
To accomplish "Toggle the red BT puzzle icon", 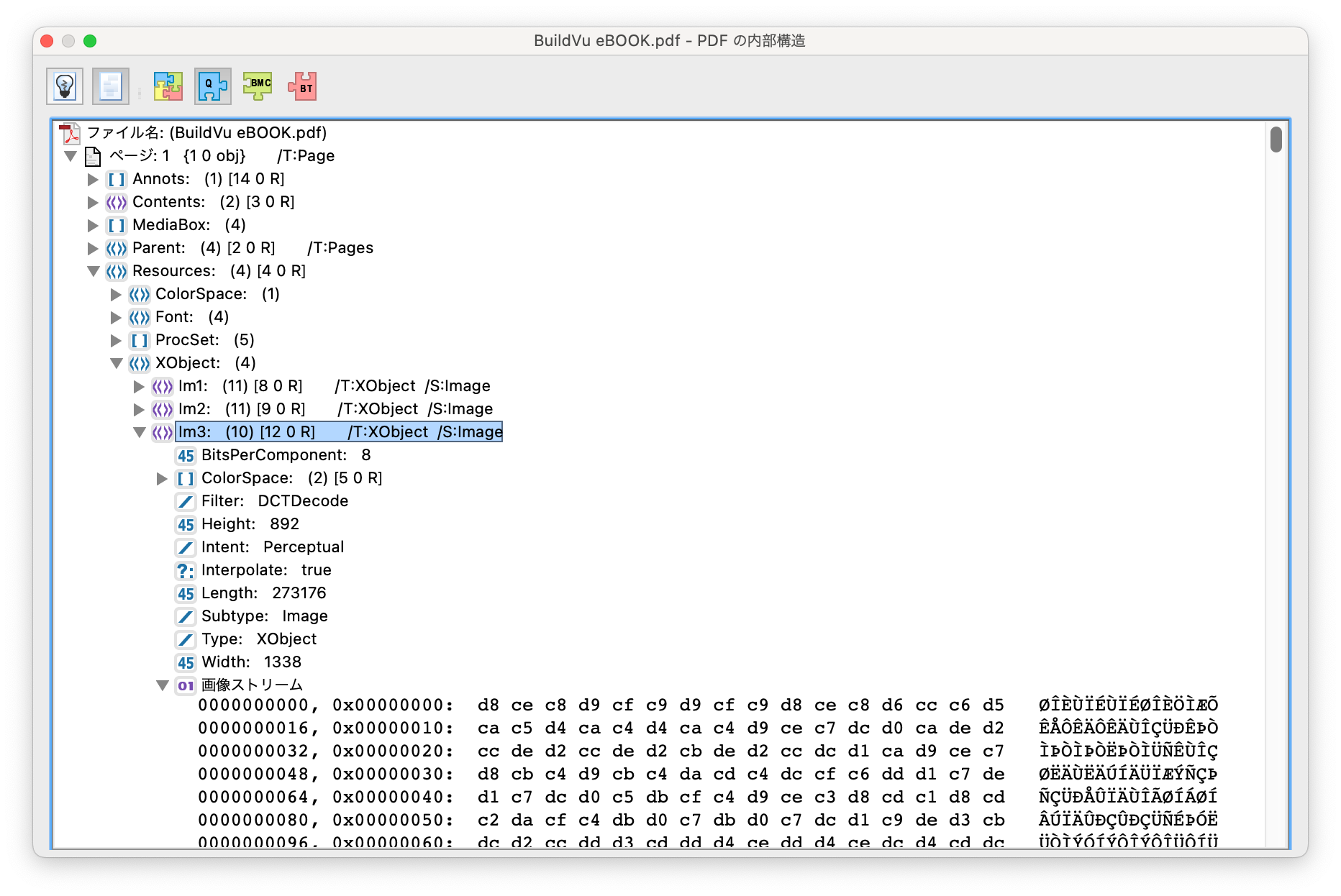I will pyautogui.click(x=302, y=86).
